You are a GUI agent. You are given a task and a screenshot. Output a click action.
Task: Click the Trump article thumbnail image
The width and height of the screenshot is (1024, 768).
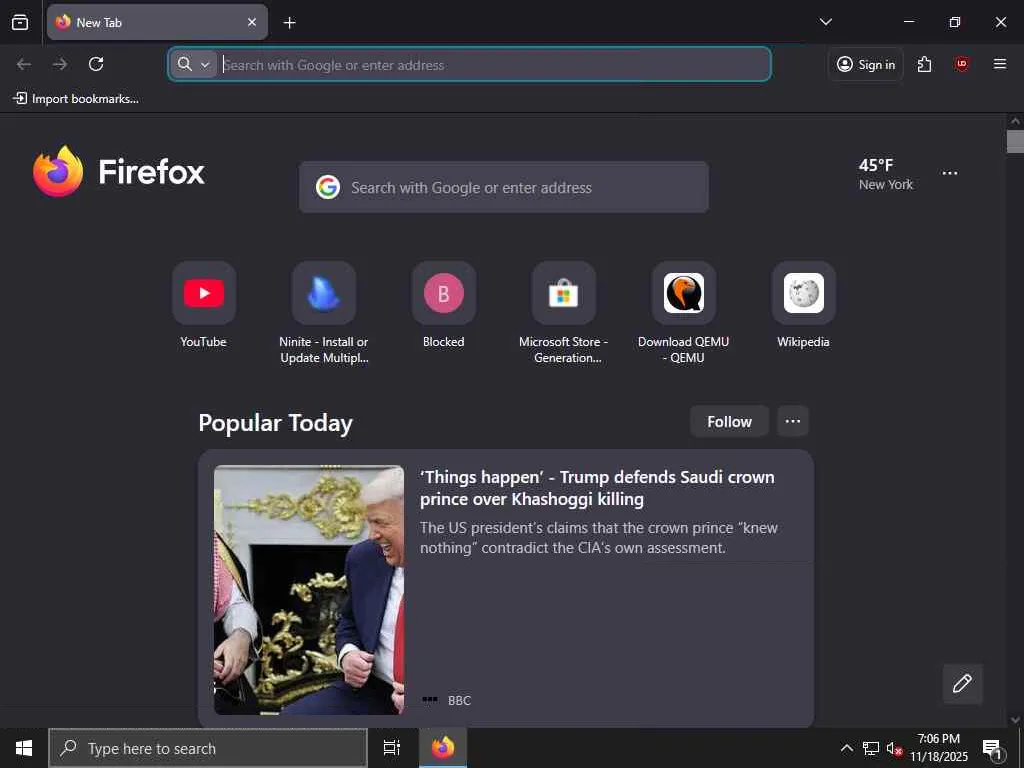click(309, 590)
